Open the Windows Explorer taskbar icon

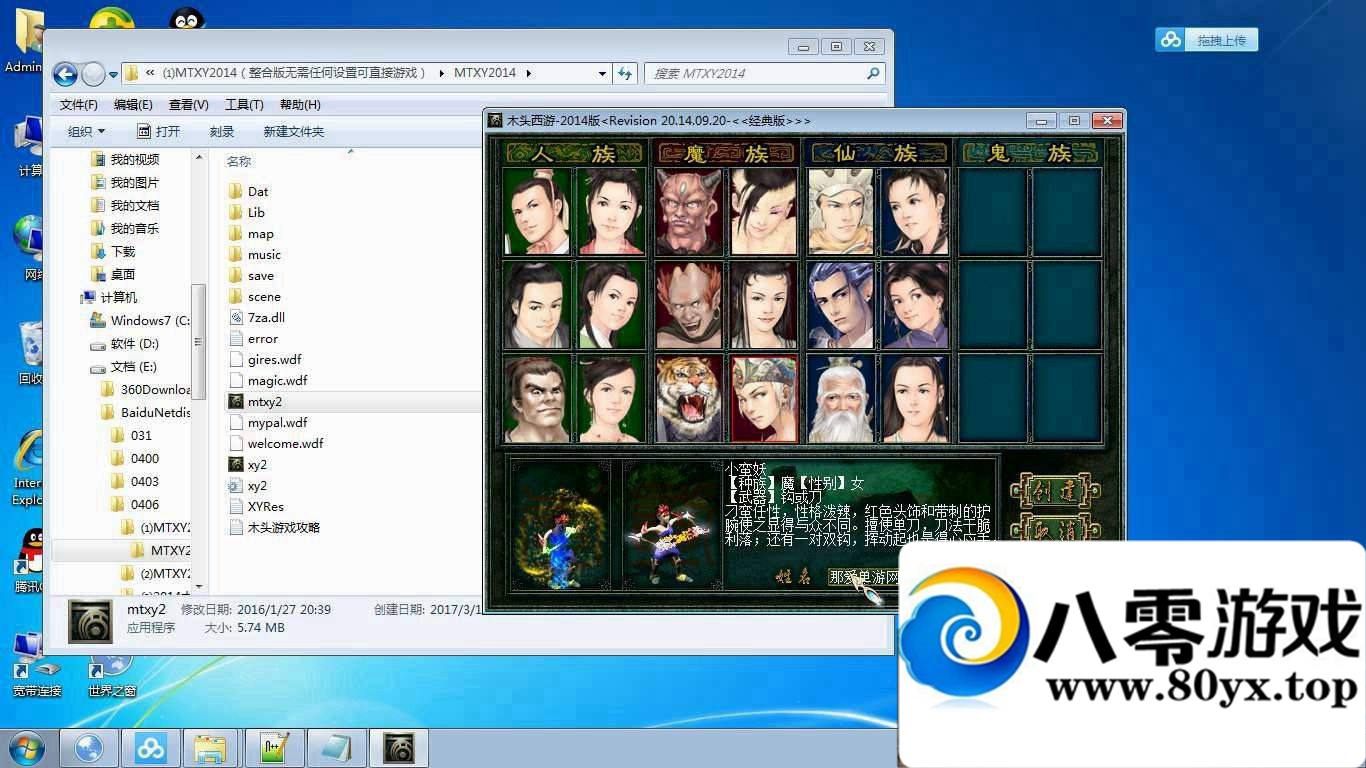[212, 748]
